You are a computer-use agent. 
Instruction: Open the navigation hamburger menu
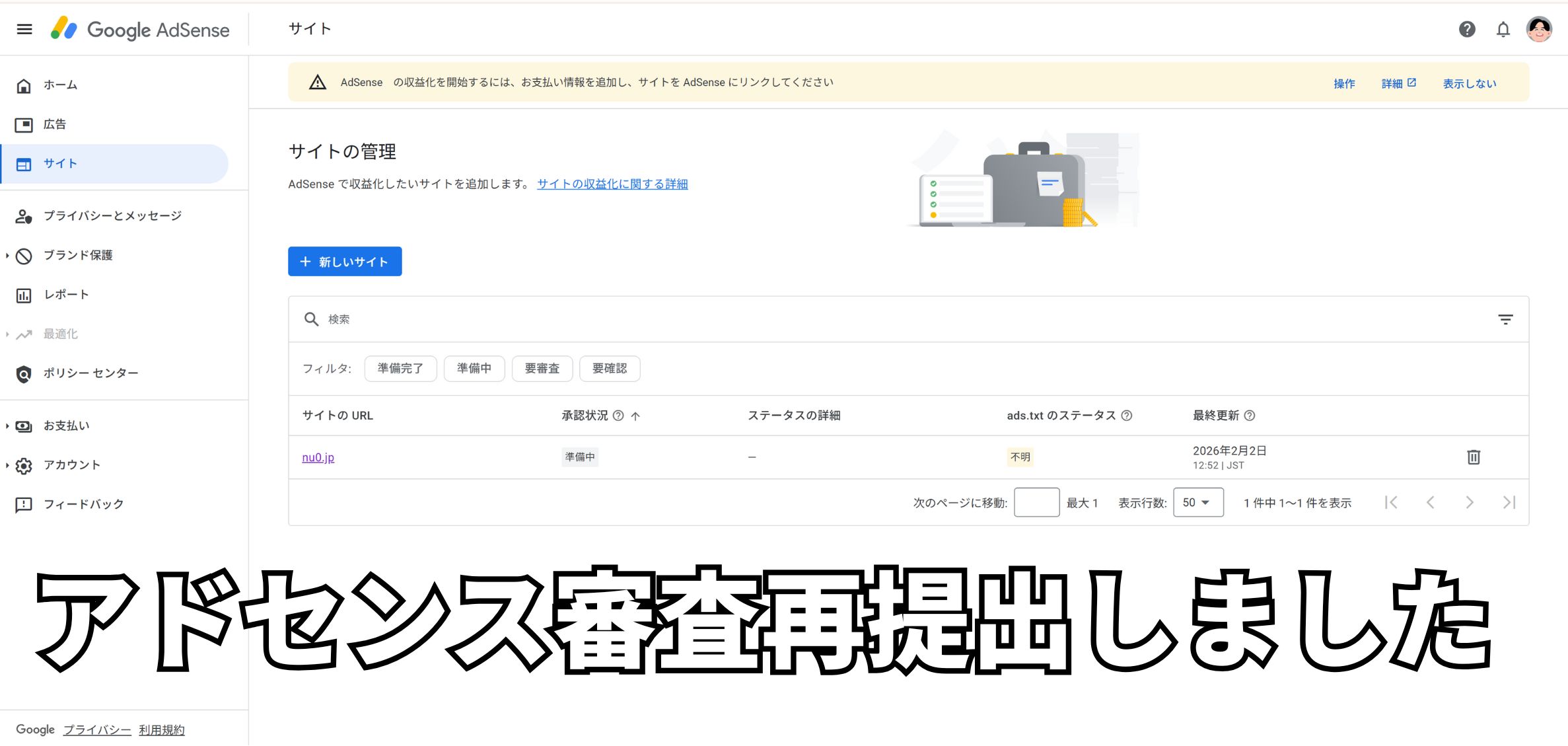24,29
